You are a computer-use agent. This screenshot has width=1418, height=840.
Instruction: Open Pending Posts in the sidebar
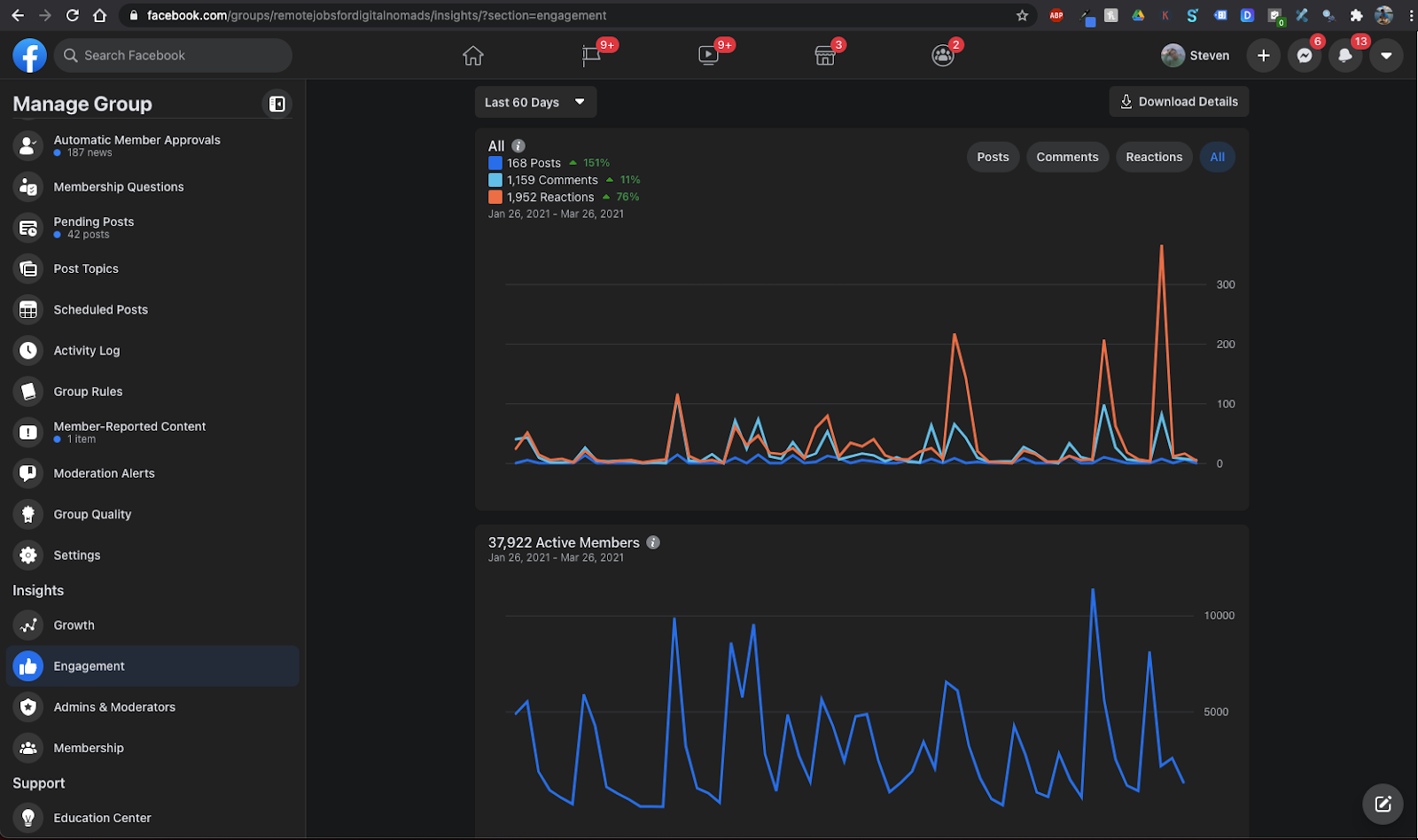152,228
